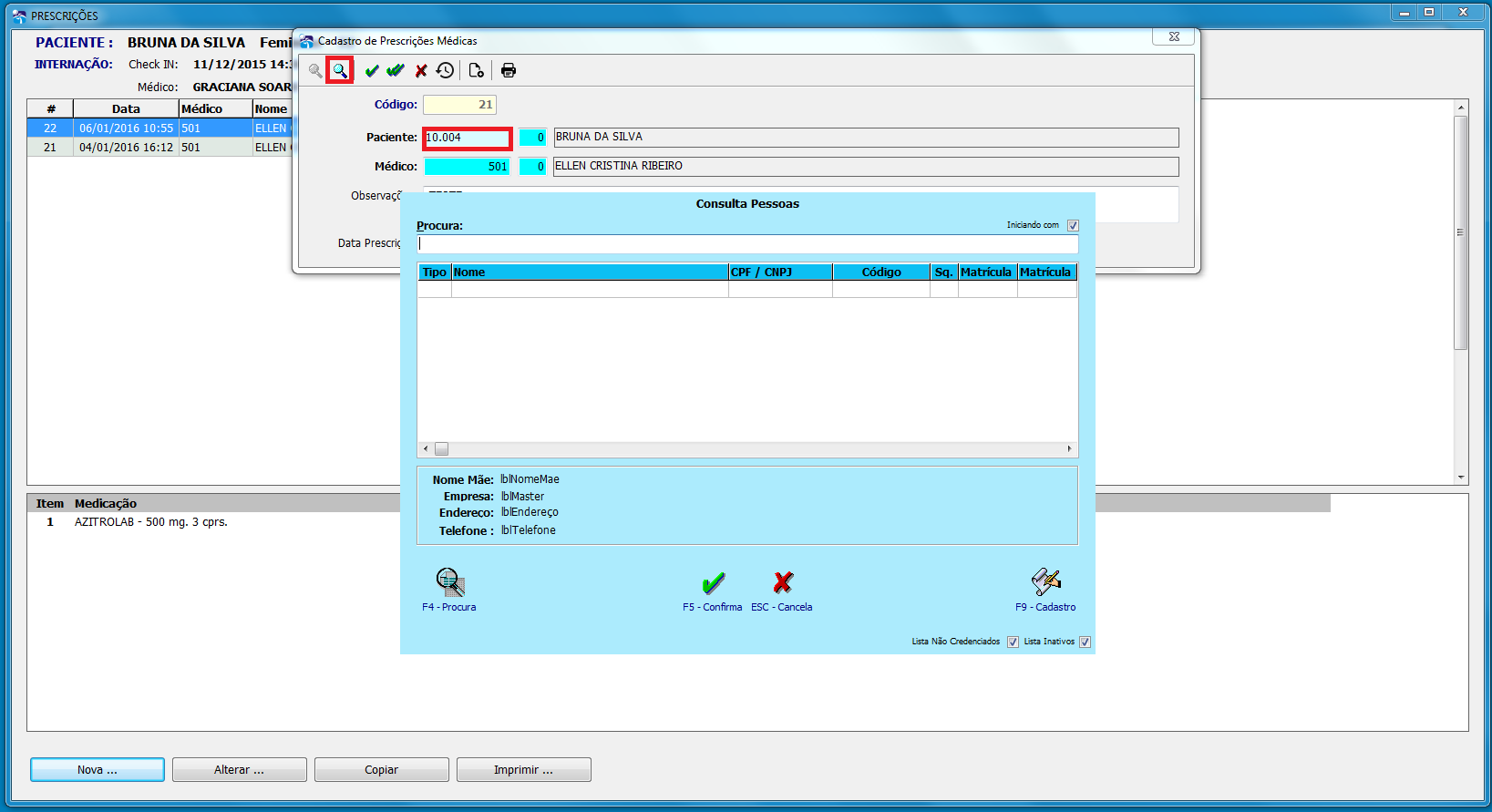Click the Procura search input field

(x=747, y=244)
